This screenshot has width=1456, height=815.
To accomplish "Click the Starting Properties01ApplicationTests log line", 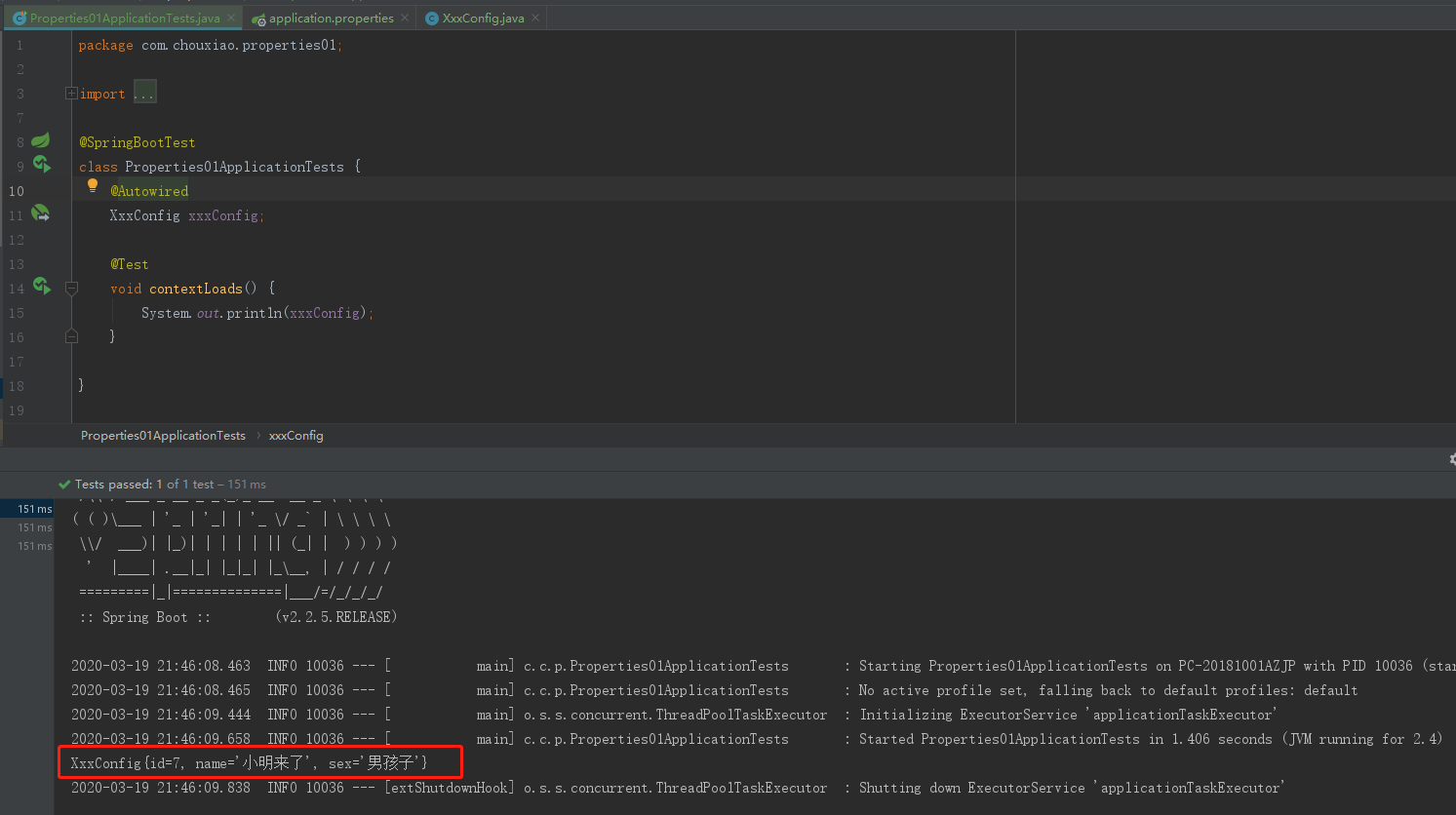I will tap(763, 666).
